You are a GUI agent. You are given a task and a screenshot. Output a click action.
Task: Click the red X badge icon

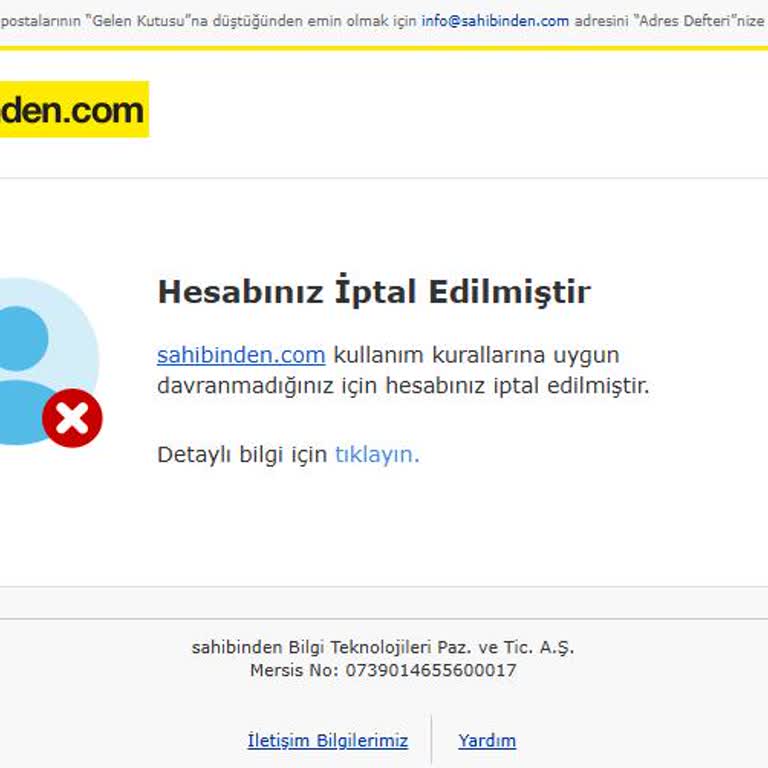72,418
